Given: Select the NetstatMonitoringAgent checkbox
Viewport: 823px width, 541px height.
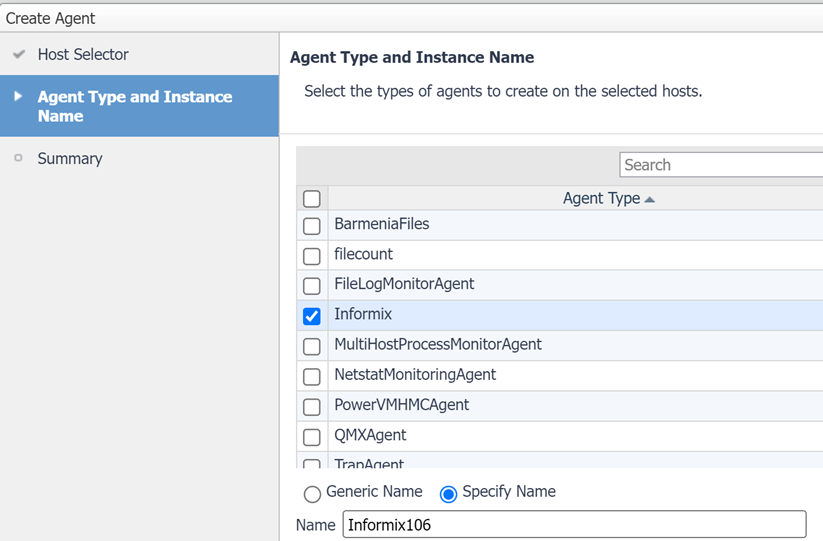Looking at the screenshot, I should click(312, 376).
